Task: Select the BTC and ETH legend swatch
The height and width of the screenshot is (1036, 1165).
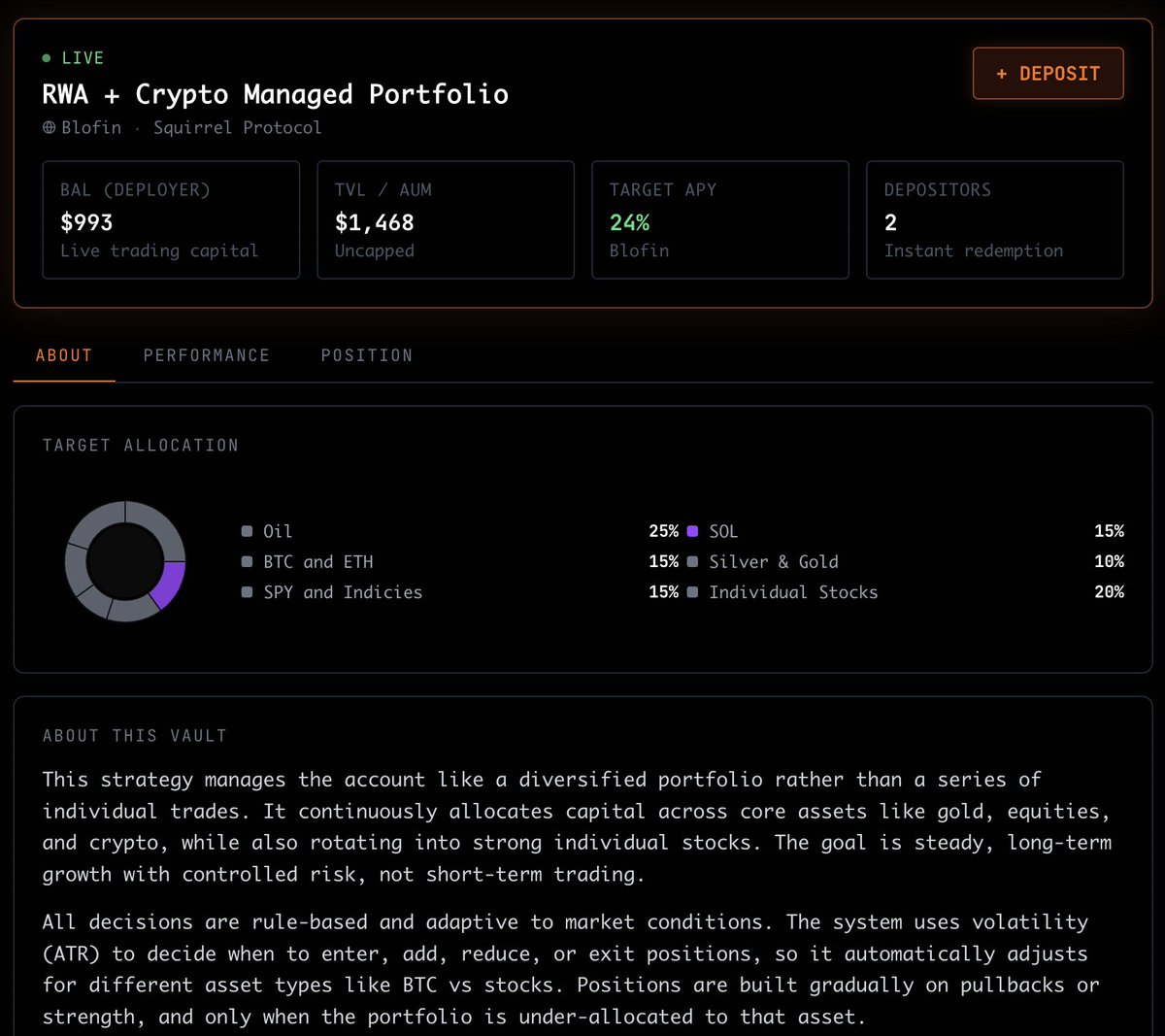Action: tap(247, 561)
